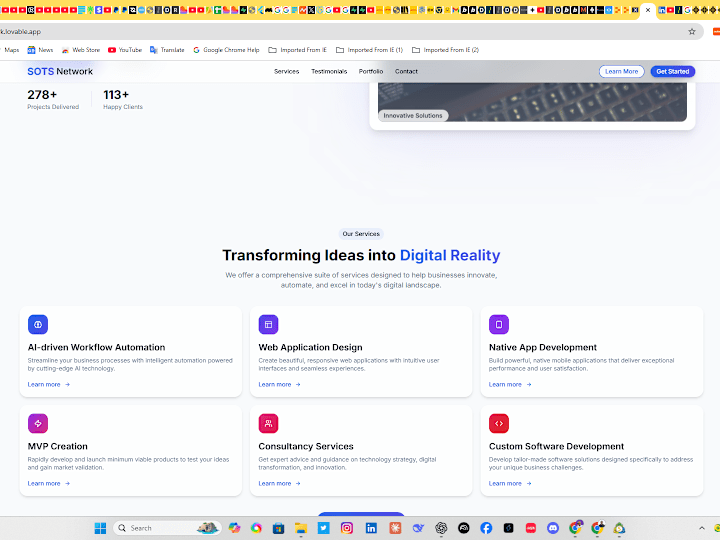Viewport: 720px width, 540px height.
Task: Click Learn more under Custom Software Development
Action: pos(510,484)
